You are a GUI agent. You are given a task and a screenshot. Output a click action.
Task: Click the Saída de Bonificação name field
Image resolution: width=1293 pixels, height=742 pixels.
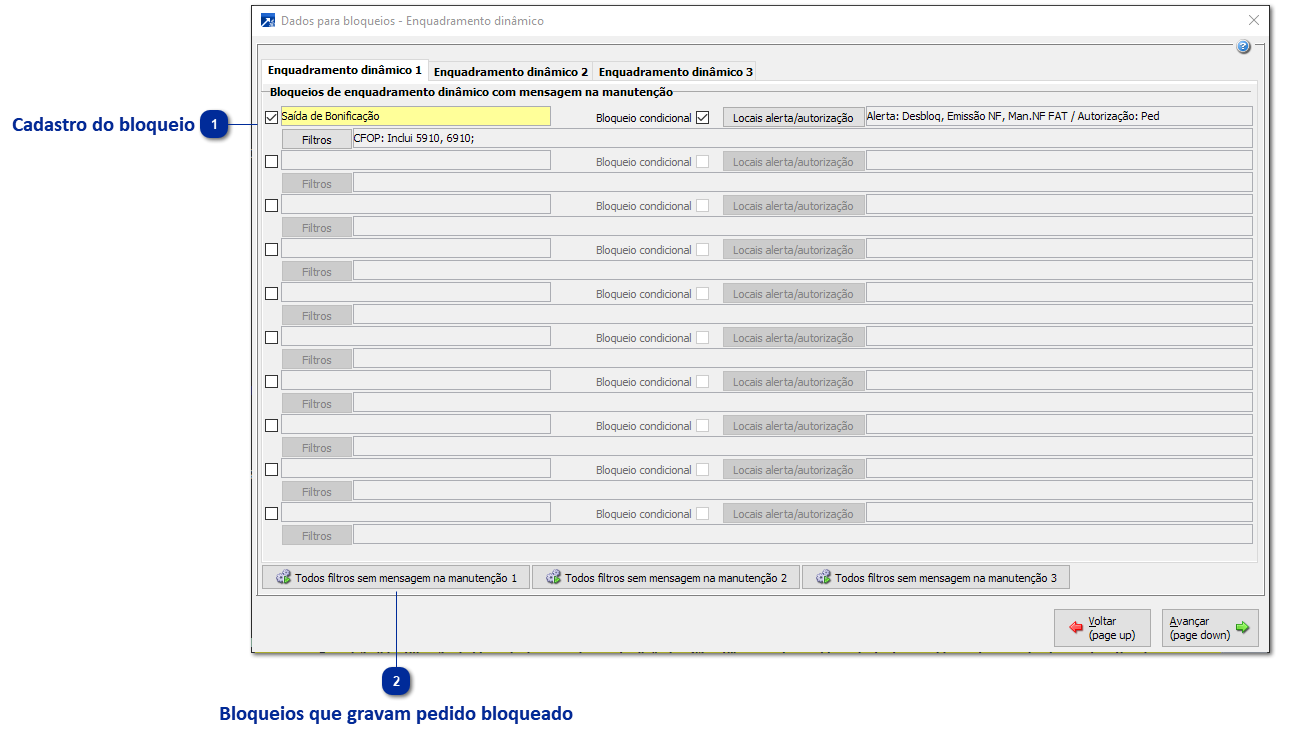(416, 116)
